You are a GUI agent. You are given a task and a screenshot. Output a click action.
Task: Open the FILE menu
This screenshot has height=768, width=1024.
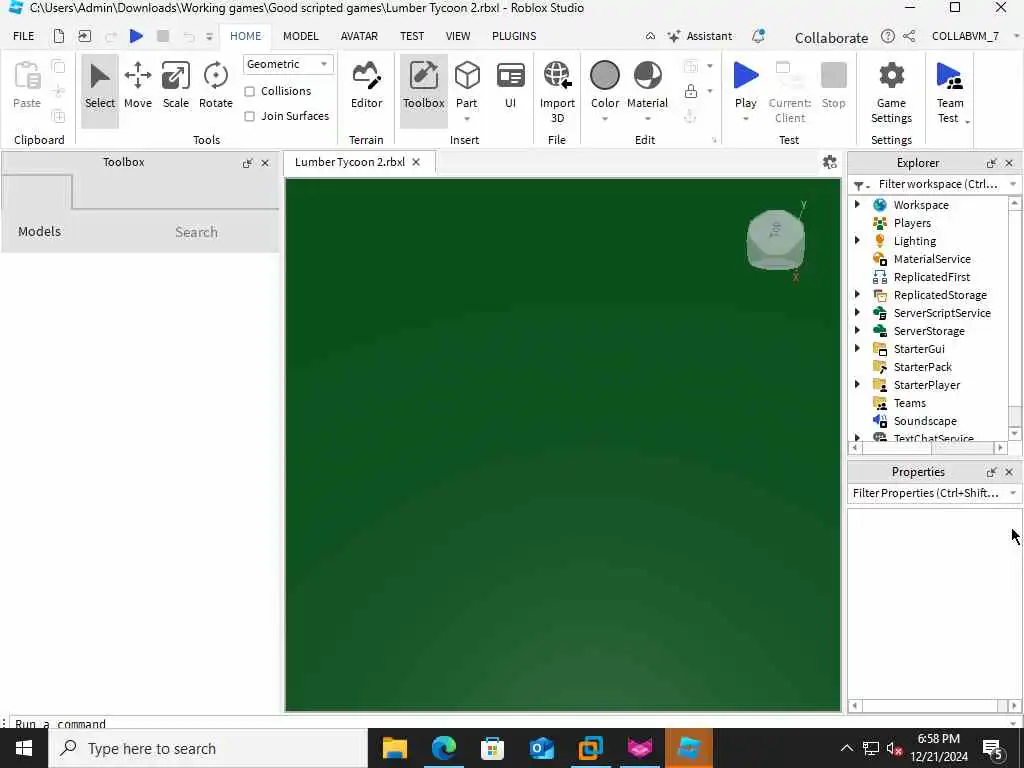click(24, 36)
